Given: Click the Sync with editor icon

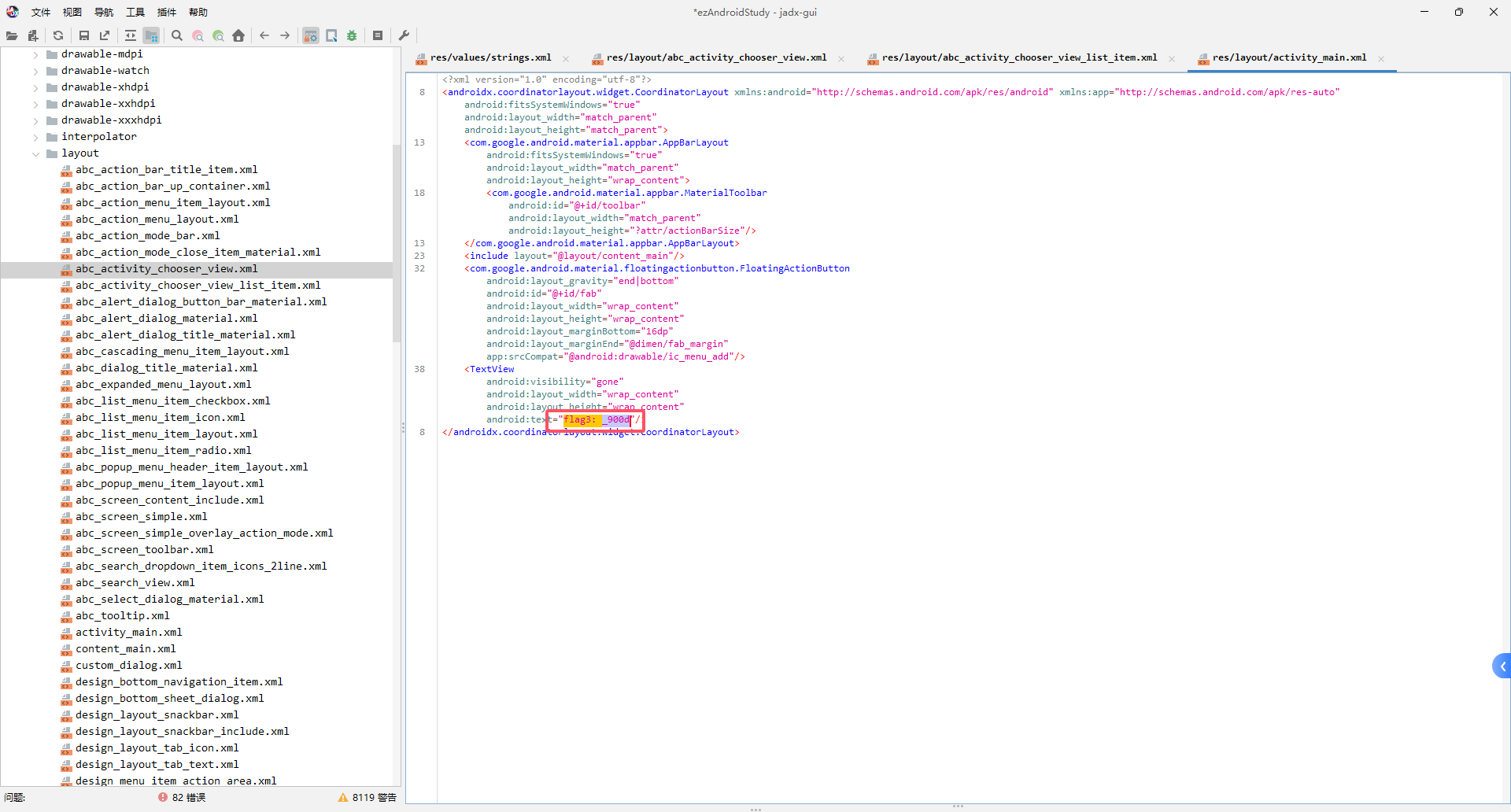Looking at the screenshot, I should click(131, 35).
